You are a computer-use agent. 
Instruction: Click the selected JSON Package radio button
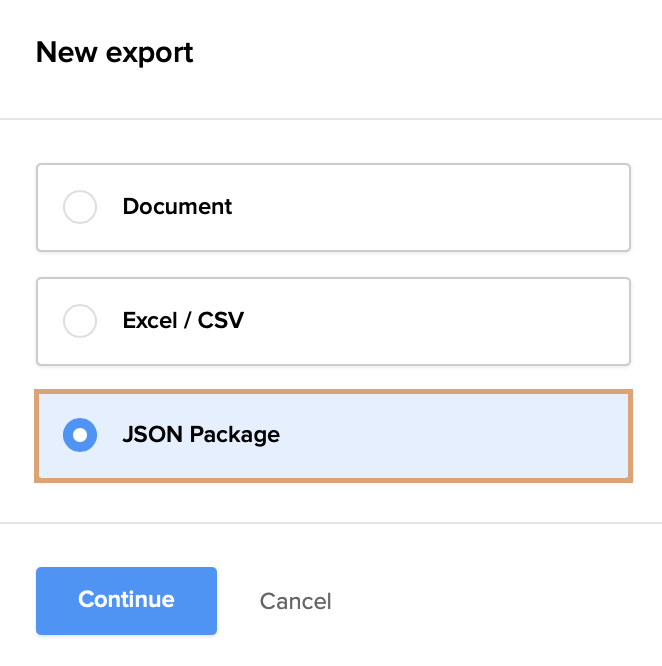[x=80, y=435]
